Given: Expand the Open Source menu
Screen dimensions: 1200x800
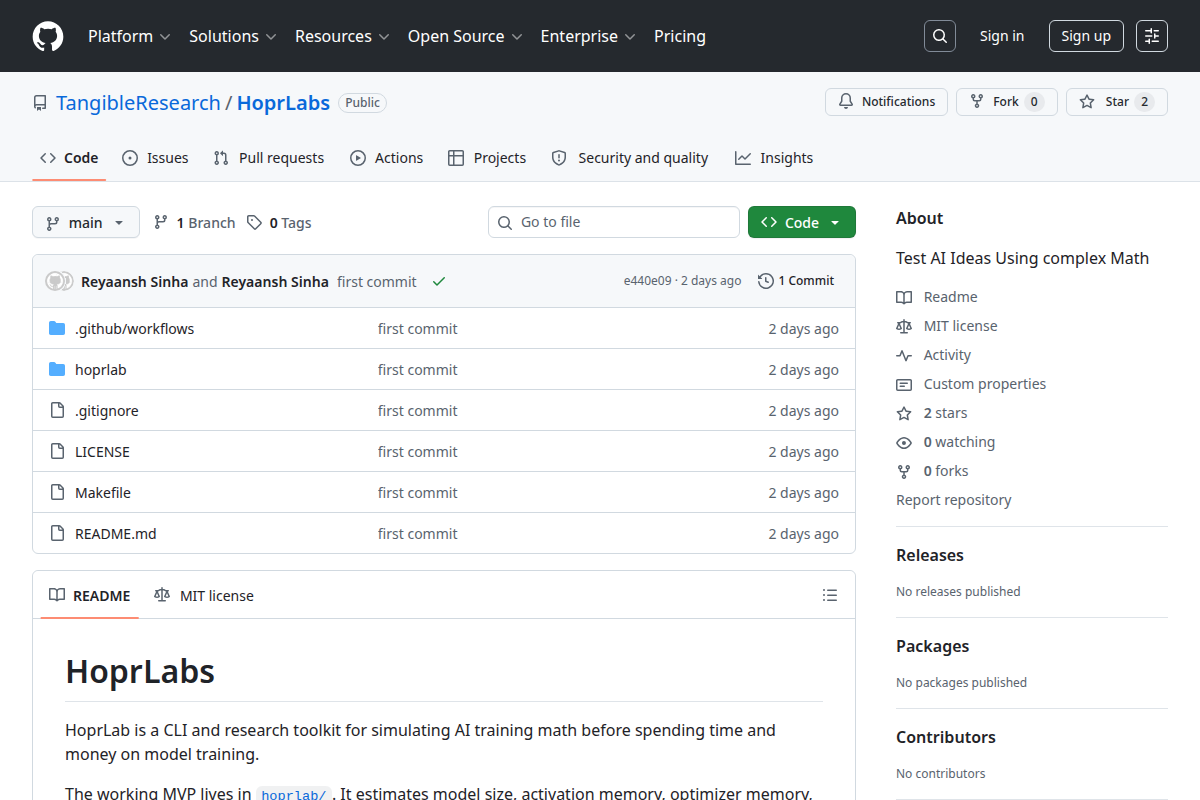Looking at the screenshot, I should coord(465,36).
